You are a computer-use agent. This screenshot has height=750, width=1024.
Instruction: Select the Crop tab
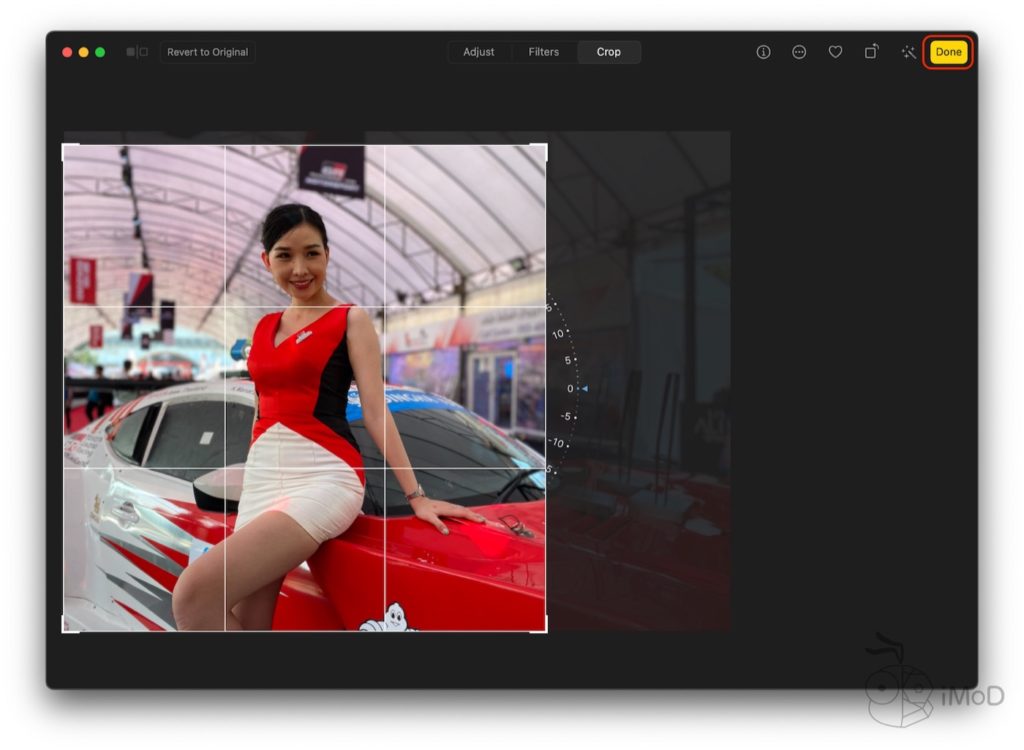pos(608,52)
